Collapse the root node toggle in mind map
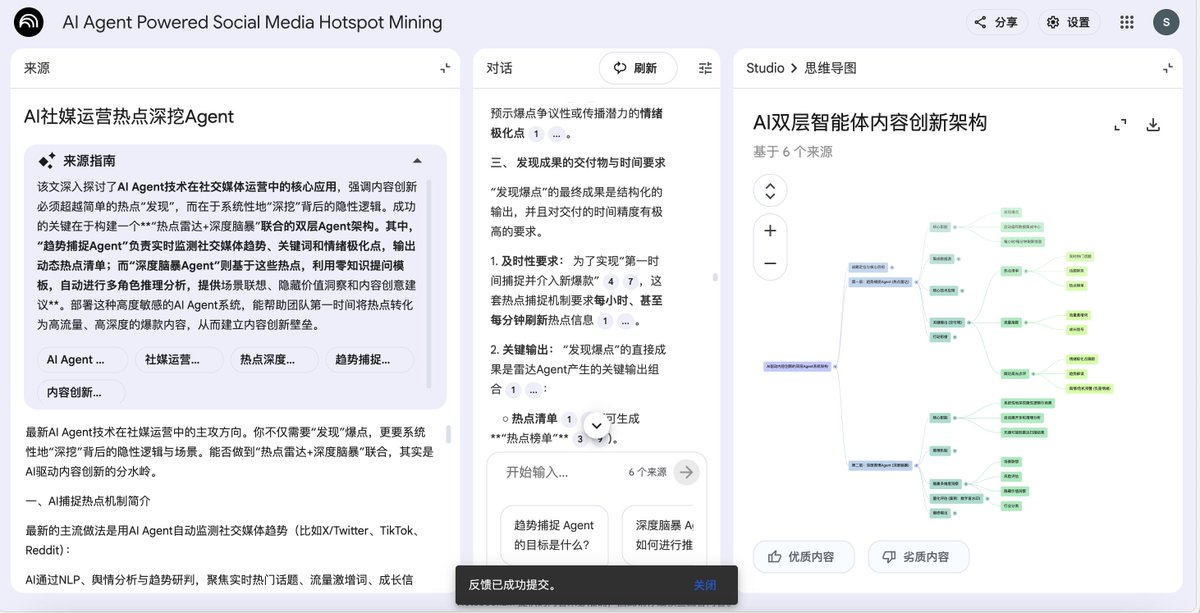The image size is (1200, 613). coord(837,366)
